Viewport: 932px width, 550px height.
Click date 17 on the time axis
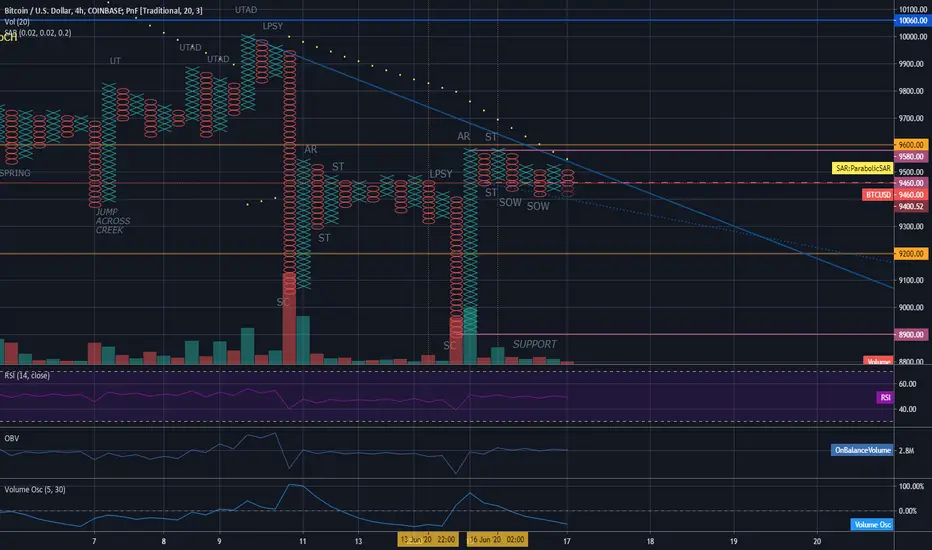pos(567,541)
